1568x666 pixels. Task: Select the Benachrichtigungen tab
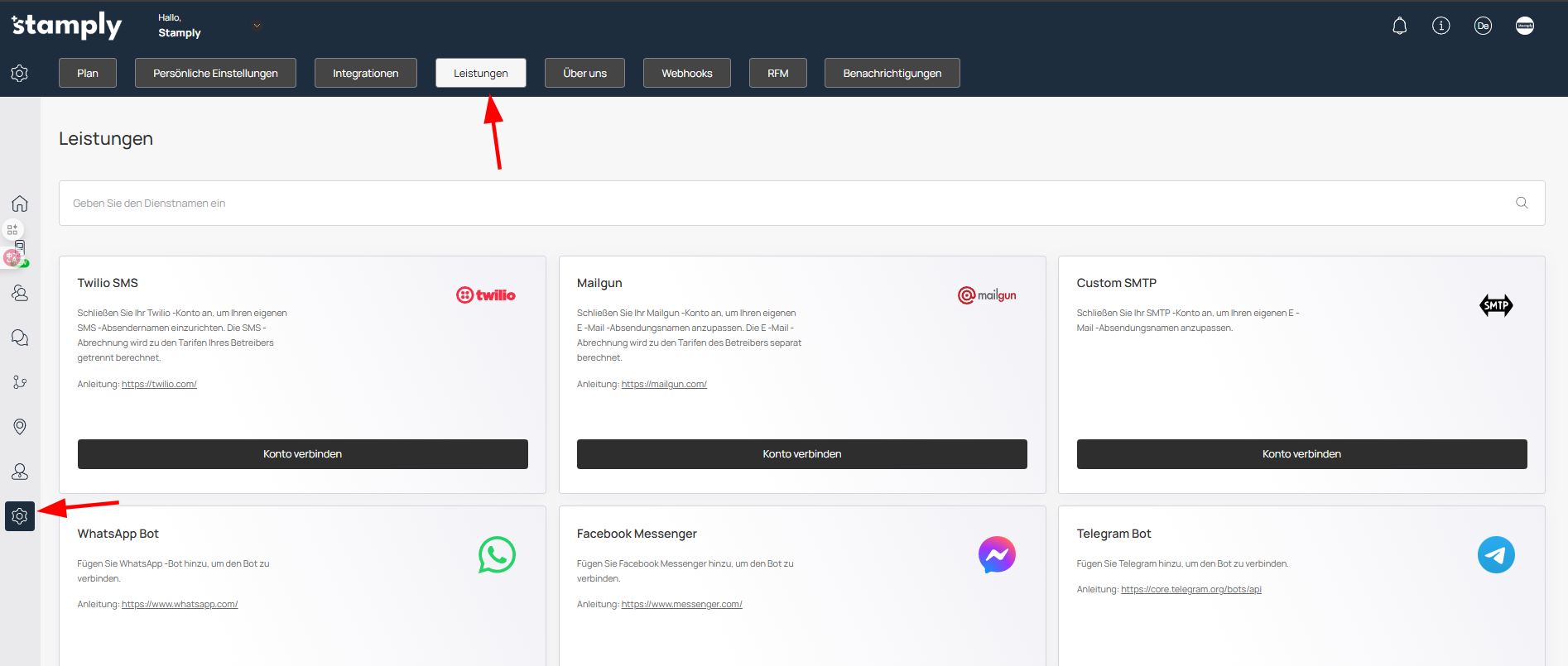tap(892, 73)
